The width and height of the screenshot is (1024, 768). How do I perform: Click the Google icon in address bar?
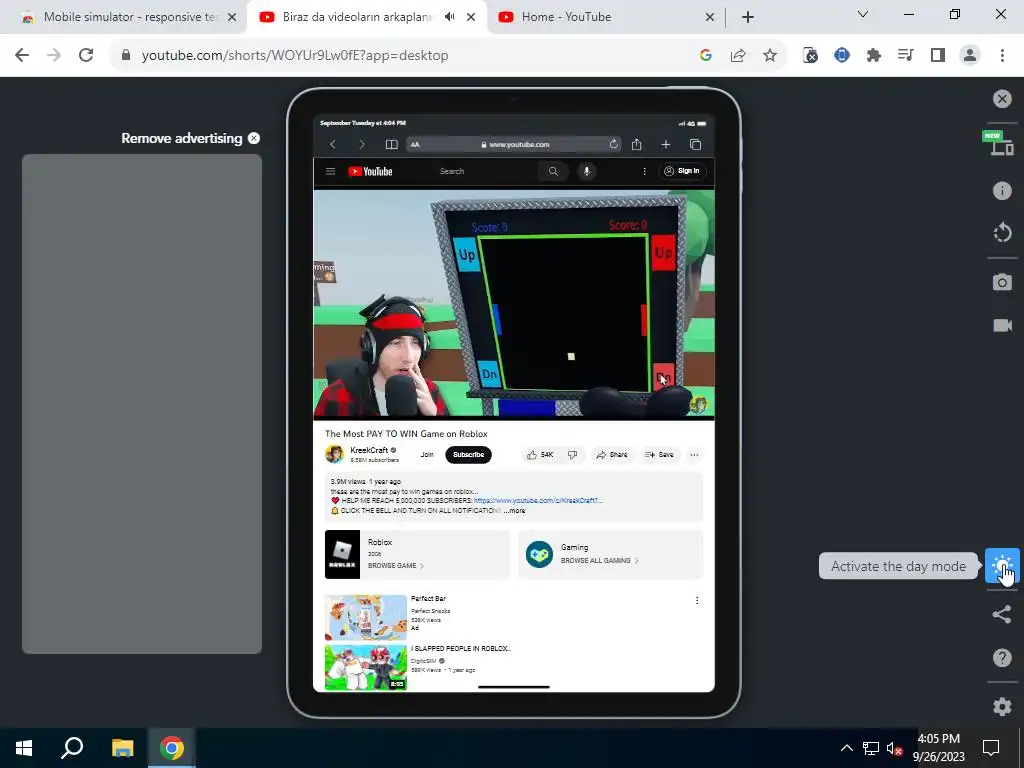705,56
